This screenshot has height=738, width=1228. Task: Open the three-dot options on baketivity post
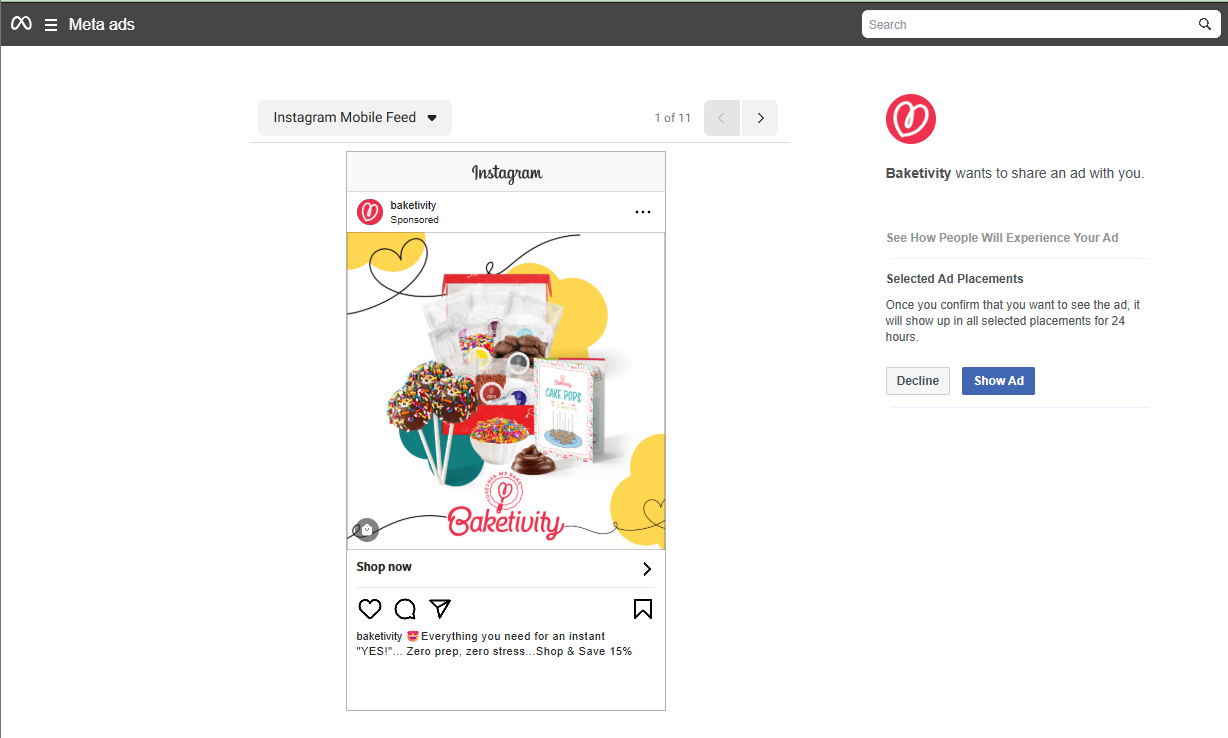(x=643, y=212)
